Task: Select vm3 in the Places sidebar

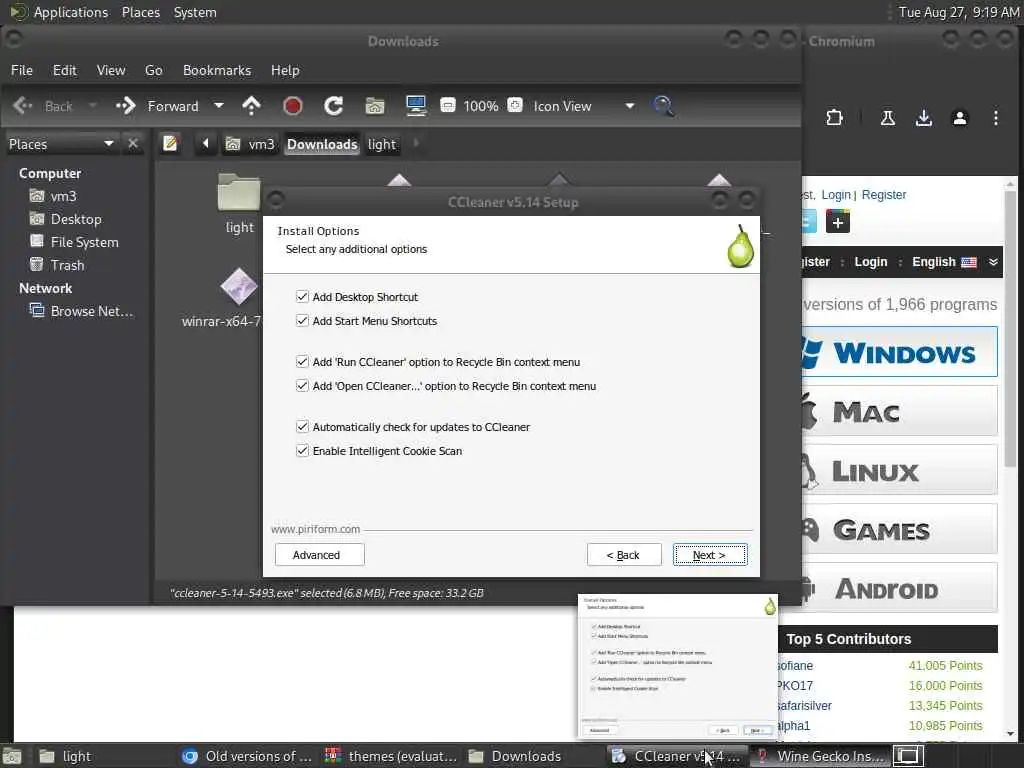Action: pyautogui.click(x=63, y=196)
